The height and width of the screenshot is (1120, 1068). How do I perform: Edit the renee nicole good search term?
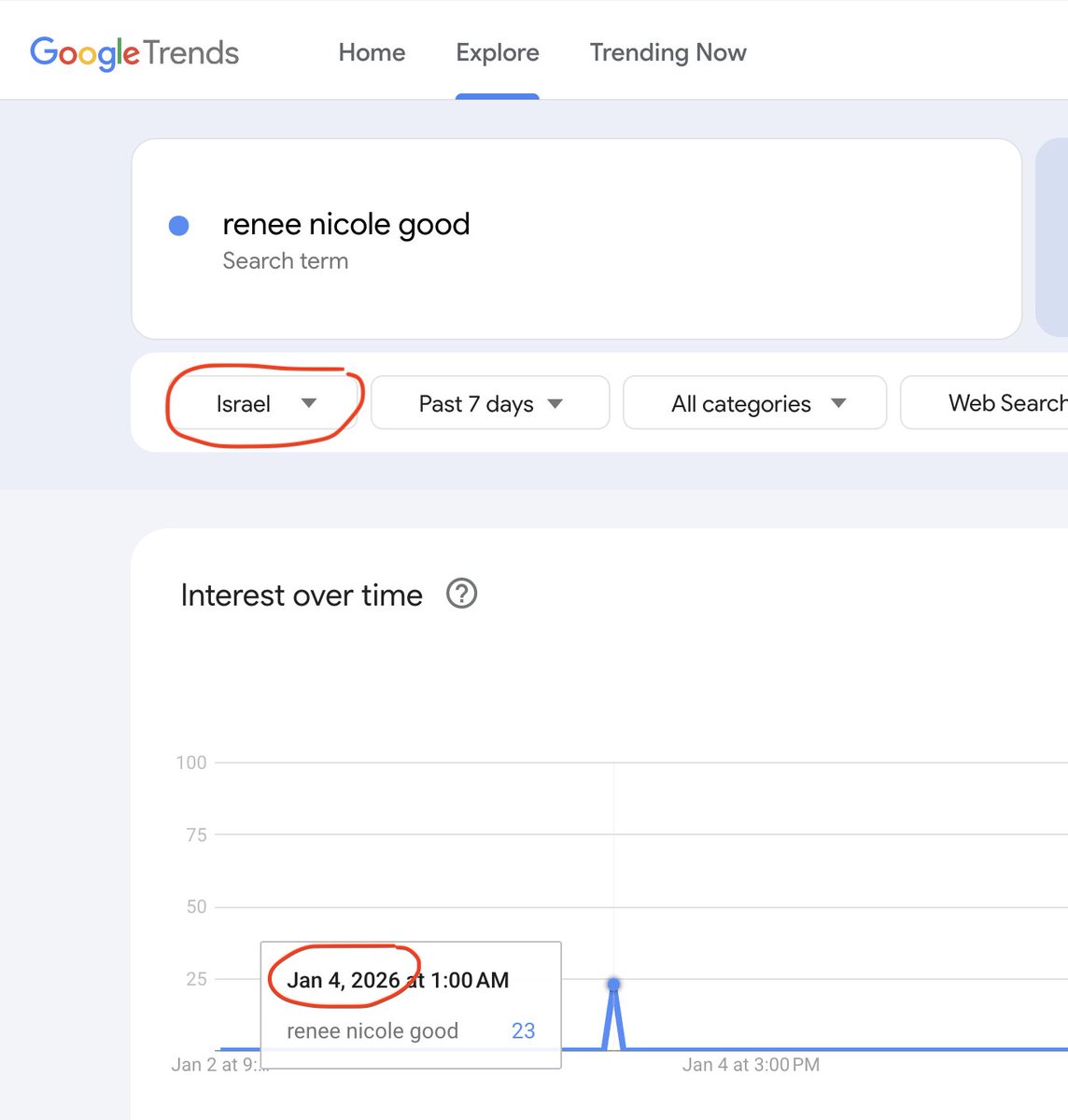click(x=346, y=224)
